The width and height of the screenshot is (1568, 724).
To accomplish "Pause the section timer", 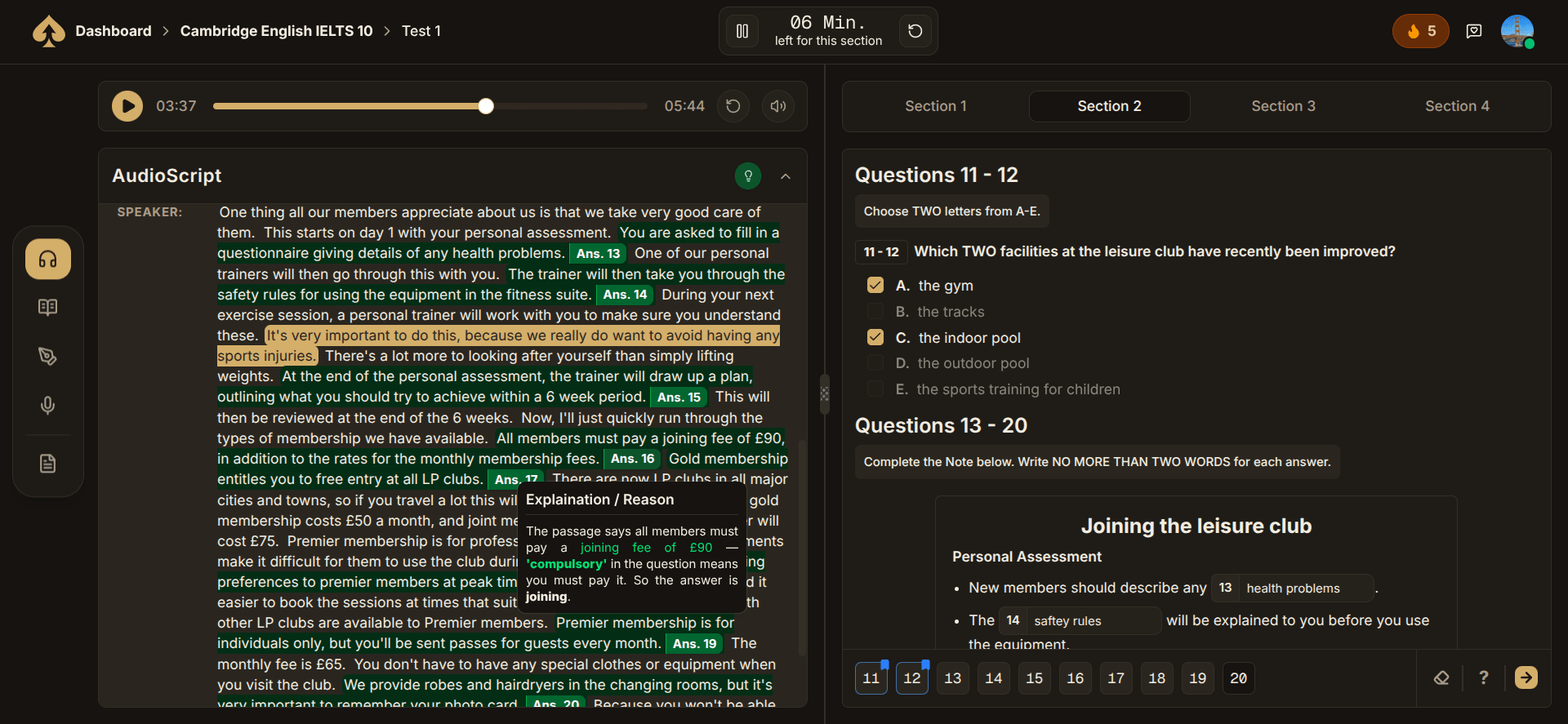I will [742, 31].
